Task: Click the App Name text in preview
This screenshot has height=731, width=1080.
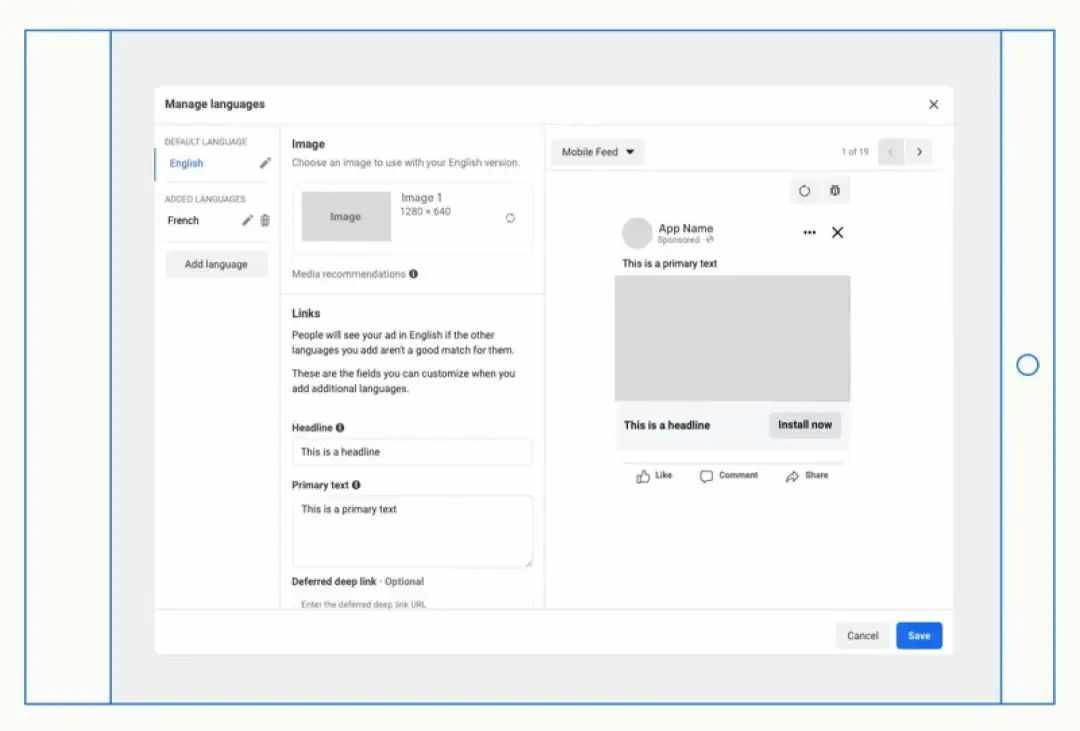Action: pos(685,228)
